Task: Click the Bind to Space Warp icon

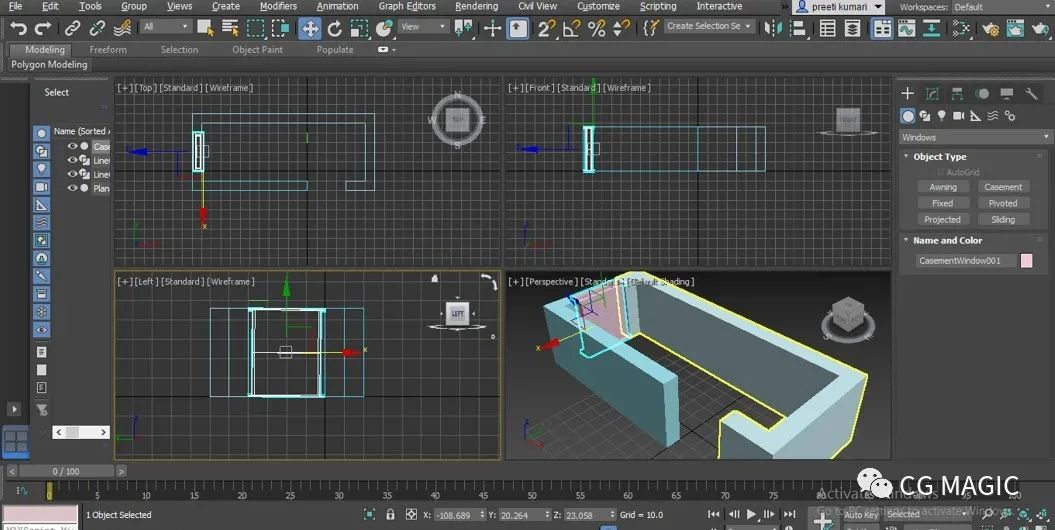Action: tap(122, 28)
